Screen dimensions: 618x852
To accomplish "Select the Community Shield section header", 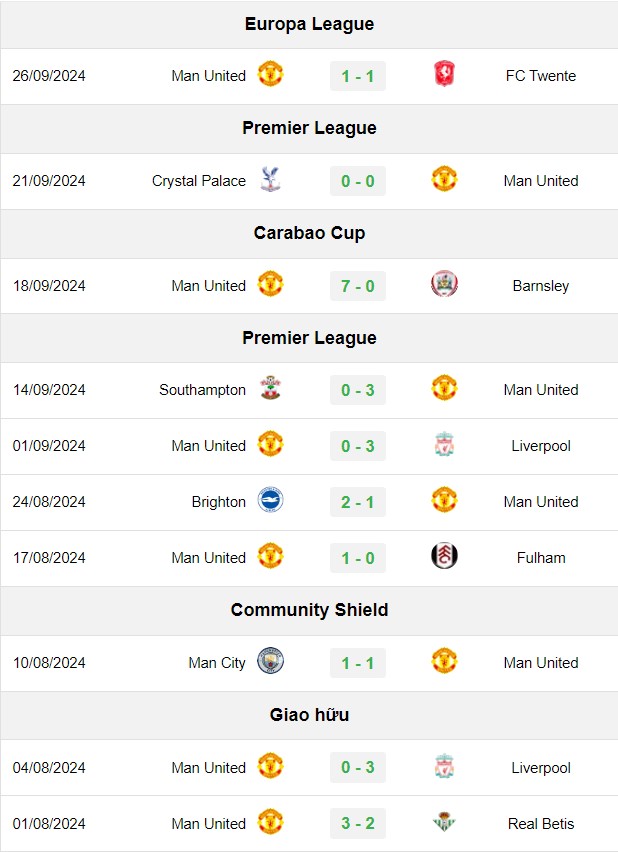I will point(309,610).
